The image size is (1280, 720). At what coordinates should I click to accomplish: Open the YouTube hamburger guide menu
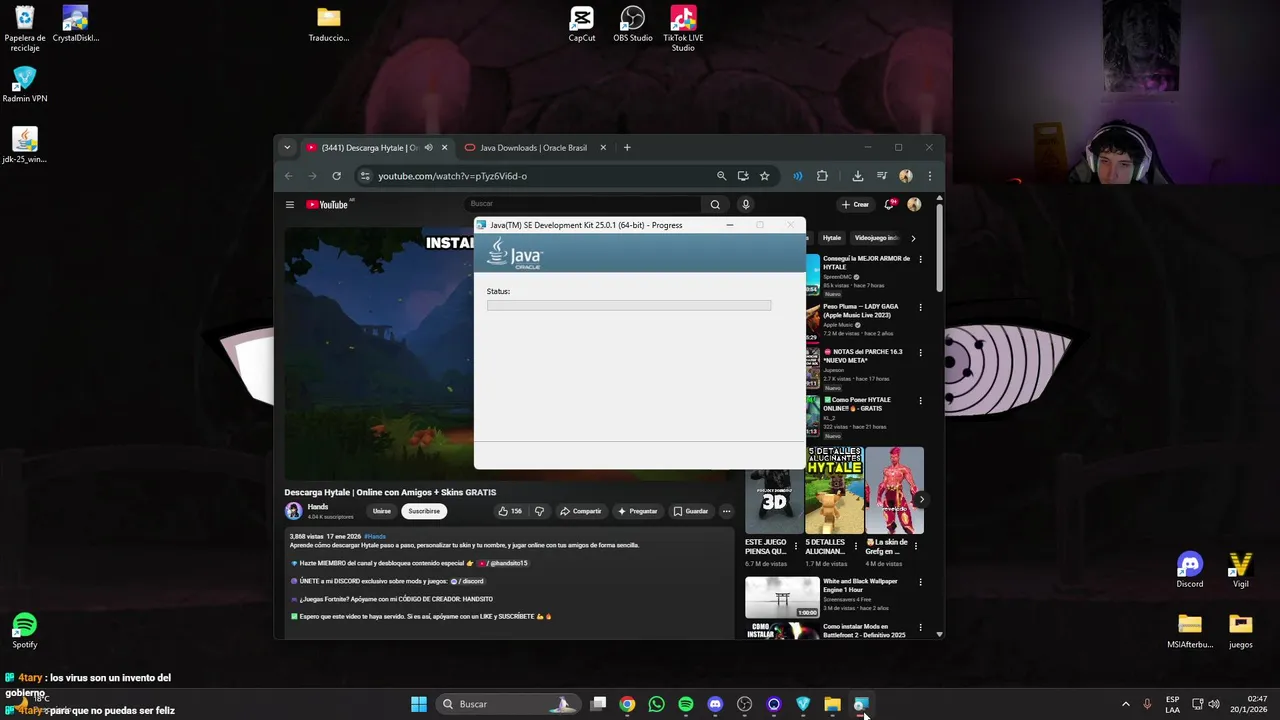[x=290, y=205]
